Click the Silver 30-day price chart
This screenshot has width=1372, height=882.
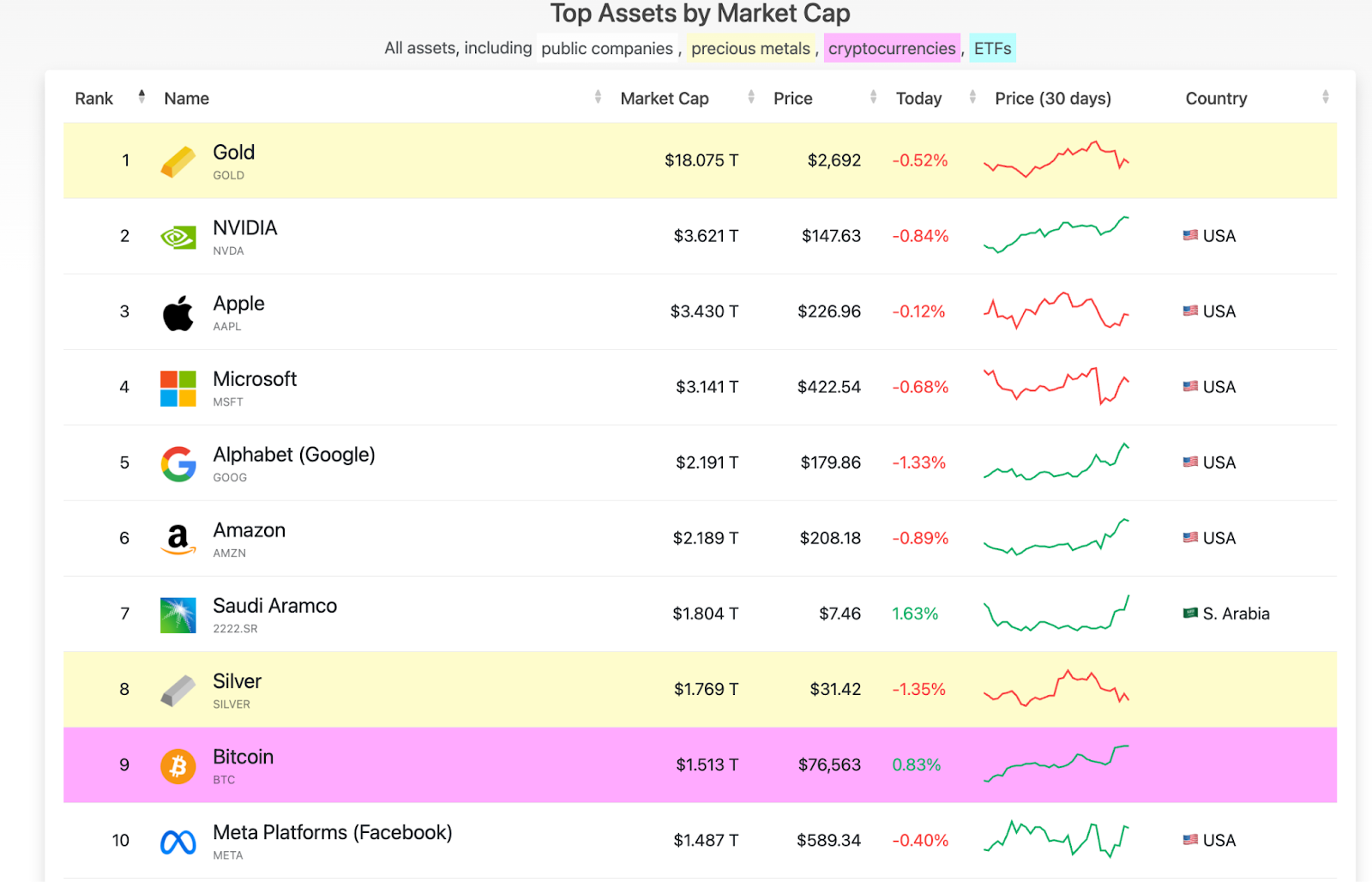click(x=1056, y=688)
